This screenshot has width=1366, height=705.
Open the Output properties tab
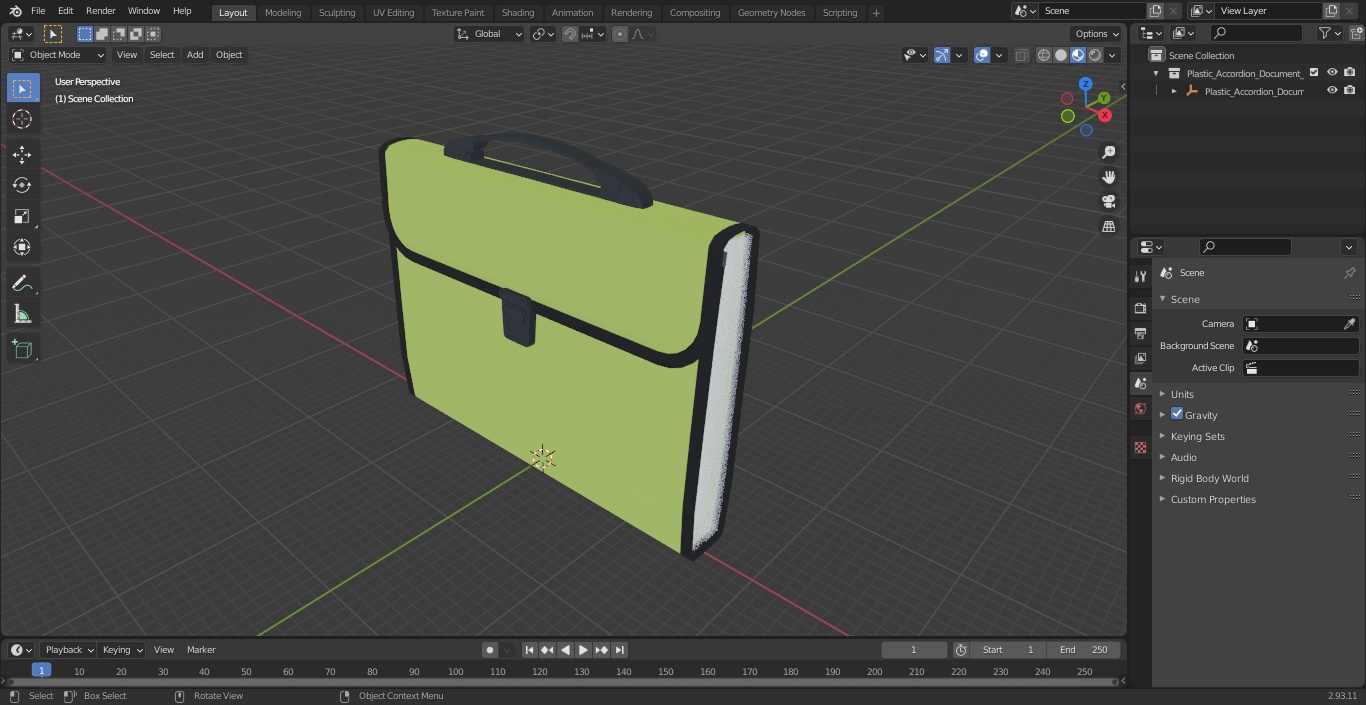1140,333
